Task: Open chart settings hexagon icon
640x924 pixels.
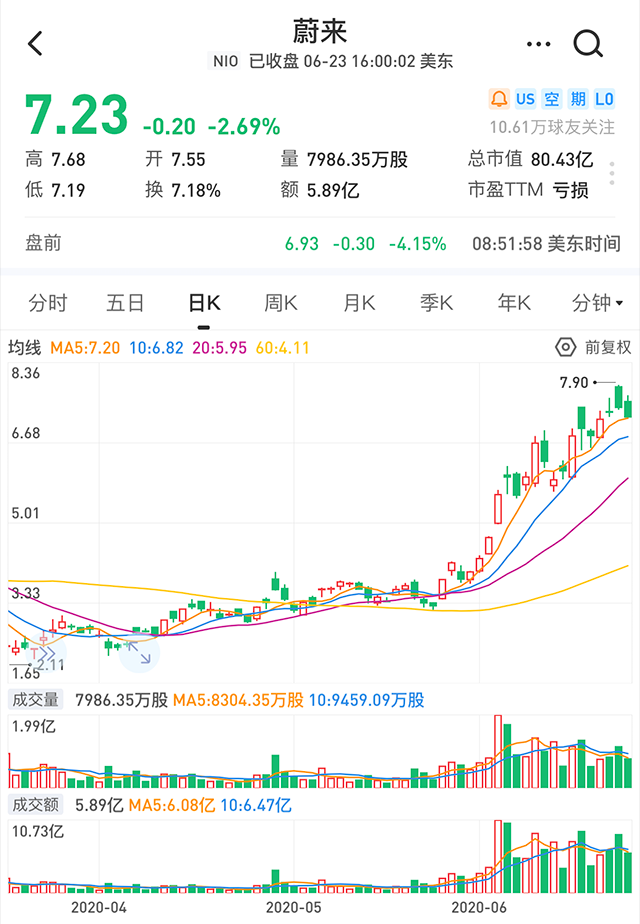Action: tap(566, 347)
